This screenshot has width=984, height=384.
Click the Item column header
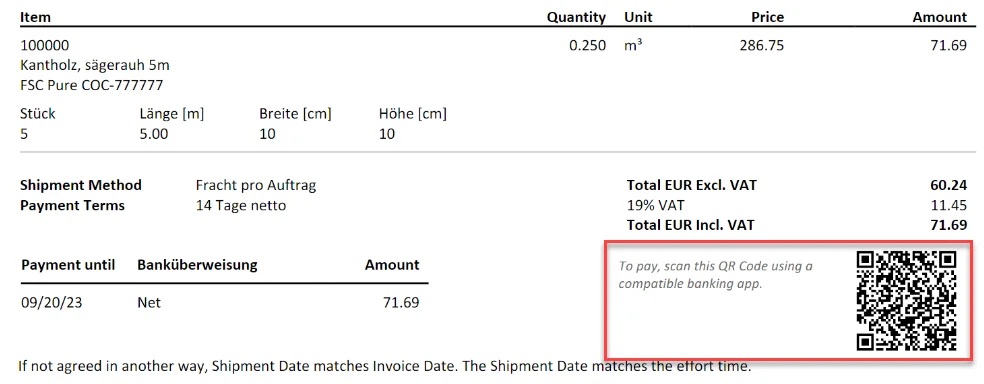pyautogui.click(x=35, y=17)
